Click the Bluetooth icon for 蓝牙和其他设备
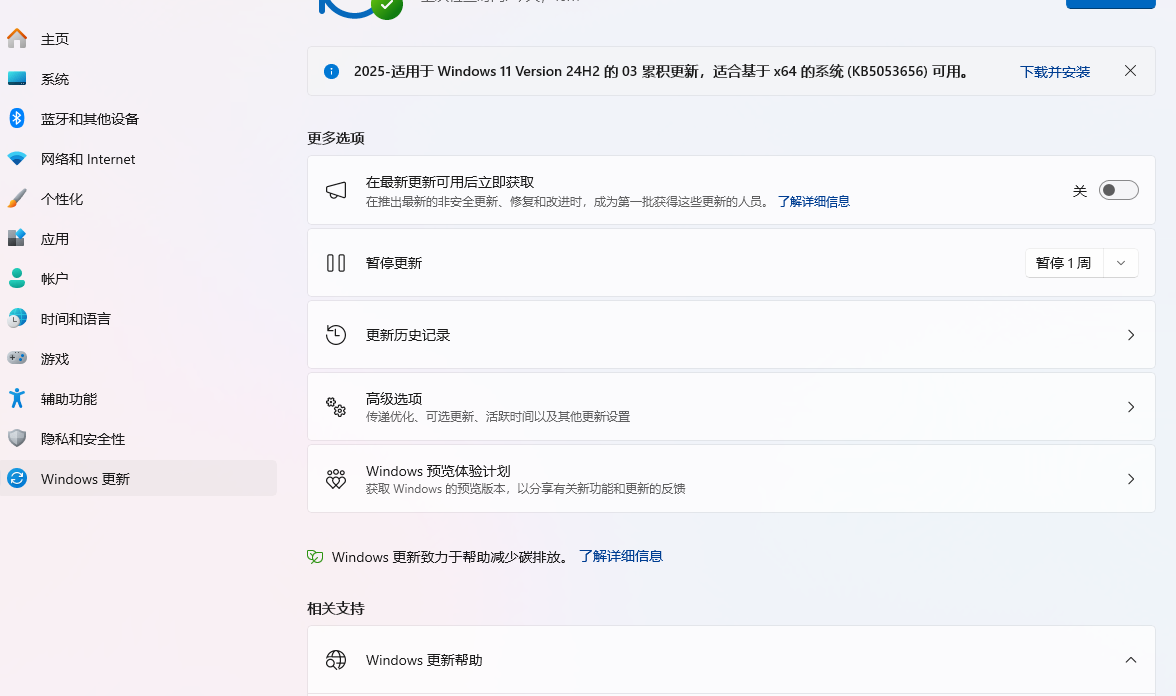The height and width of the screenshot is (696, 1176). coord(16,118)
